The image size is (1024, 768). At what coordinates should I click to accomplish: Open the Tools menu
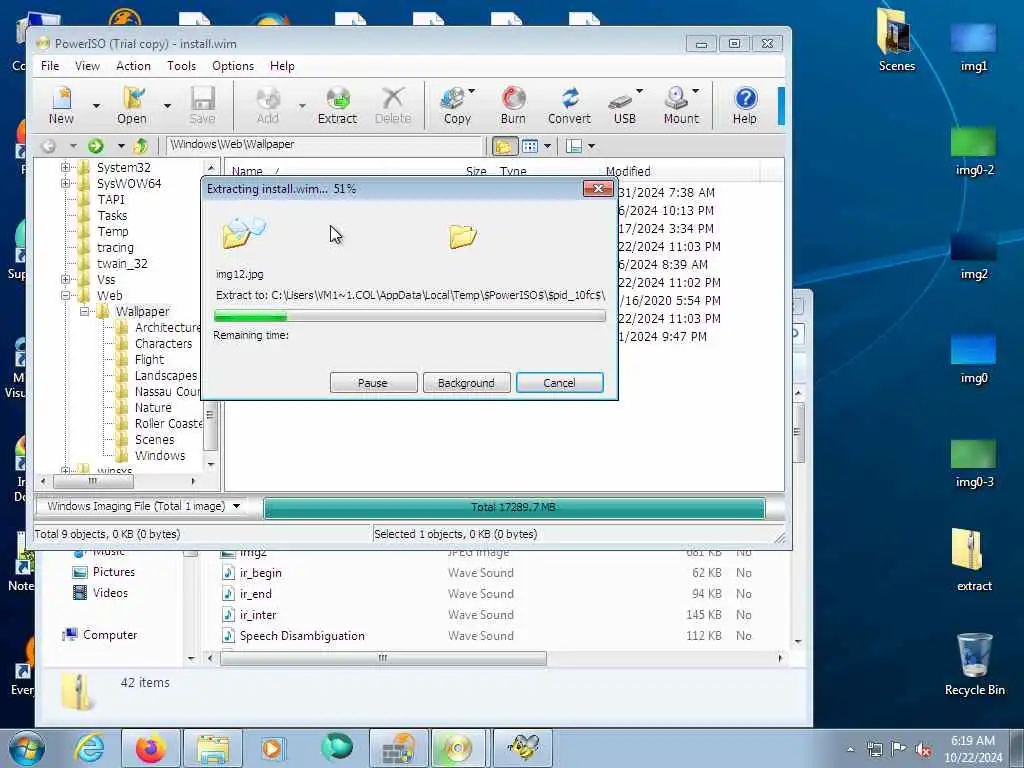pyautogui.click(x=181, y=66)
